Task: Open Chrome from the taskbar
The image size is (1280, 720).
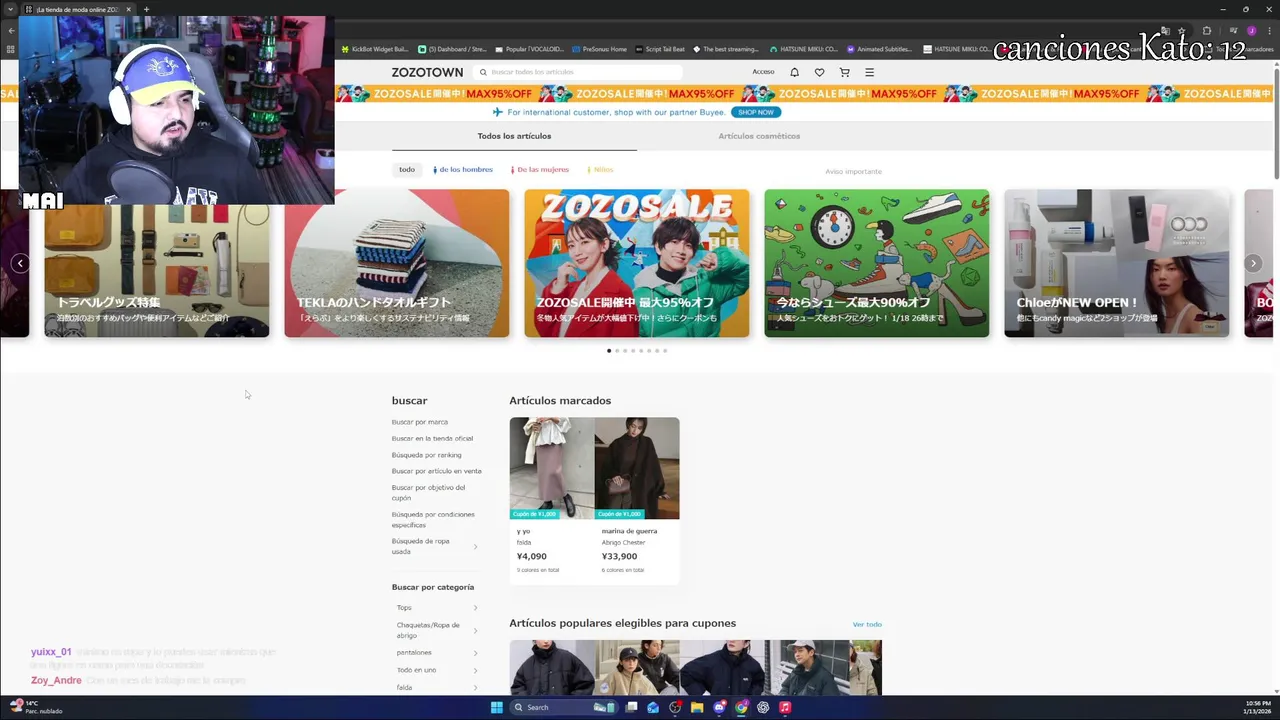Action: point(741,707)
